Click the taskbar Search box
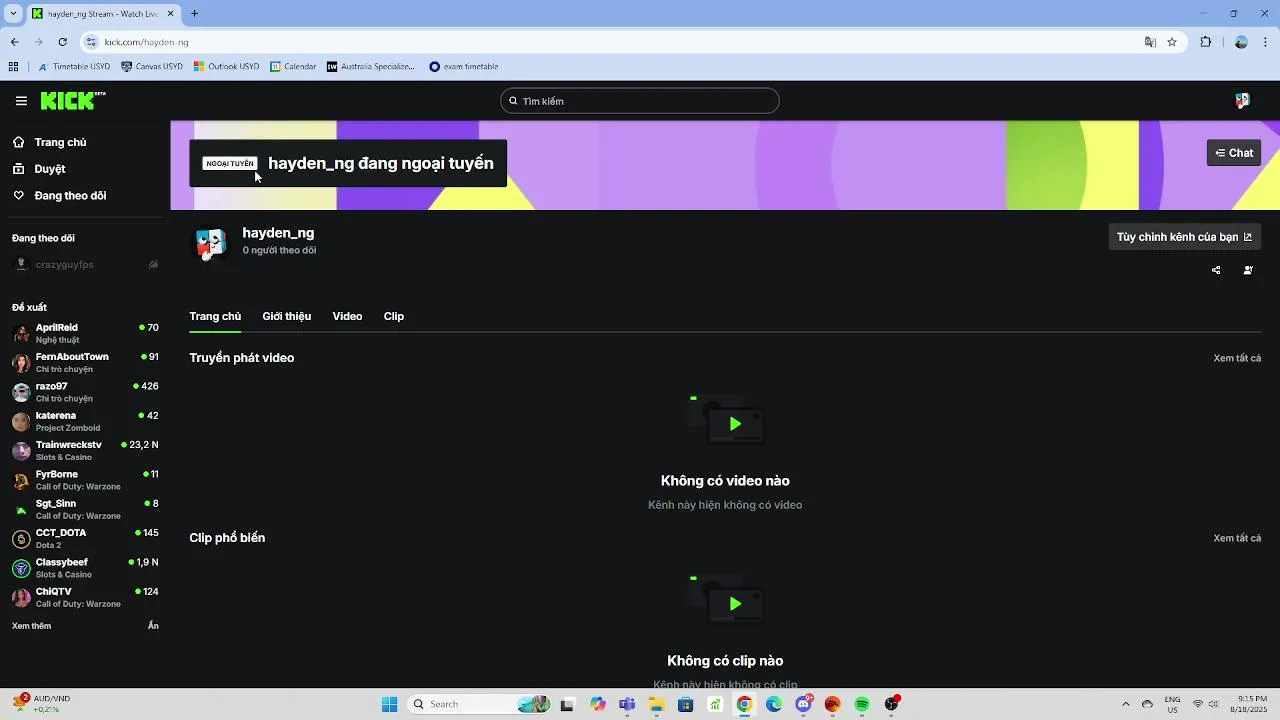The width and height of the screenshot is (1280, 720). (479, 704)
